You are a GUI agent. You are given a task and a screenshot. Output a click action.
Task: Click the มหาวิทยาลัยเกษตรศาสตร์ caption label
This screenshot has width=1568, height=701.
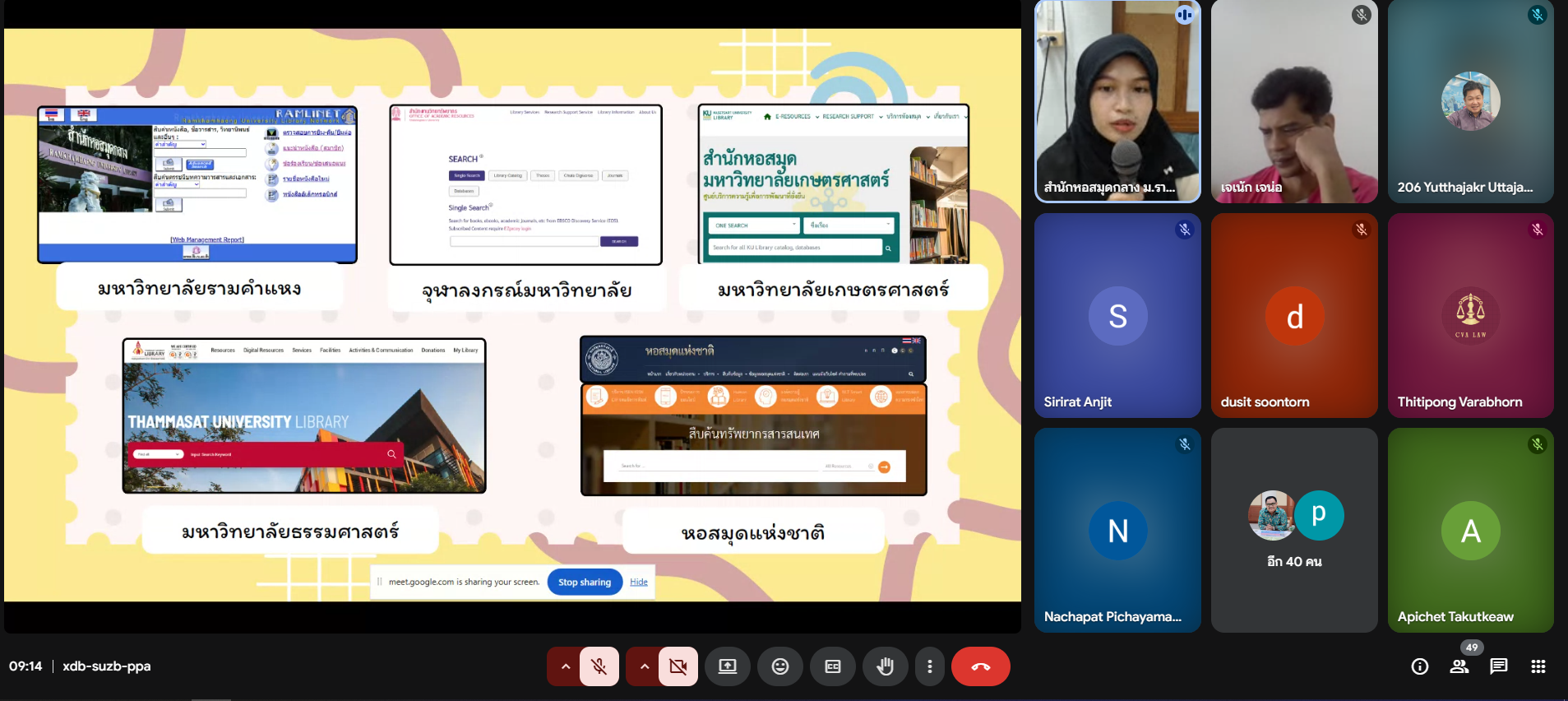(x=833, y=289)
